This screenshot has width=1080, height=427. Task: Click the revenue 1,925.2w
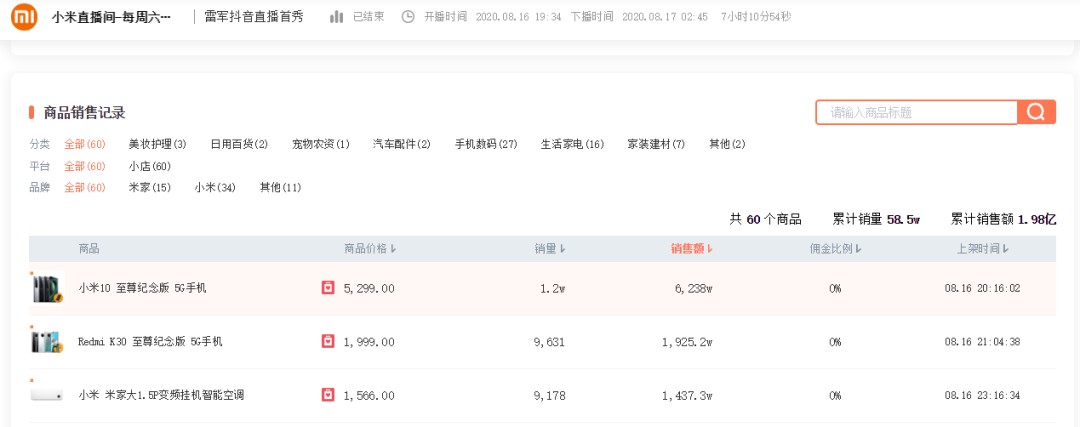(x=687, y=341)
